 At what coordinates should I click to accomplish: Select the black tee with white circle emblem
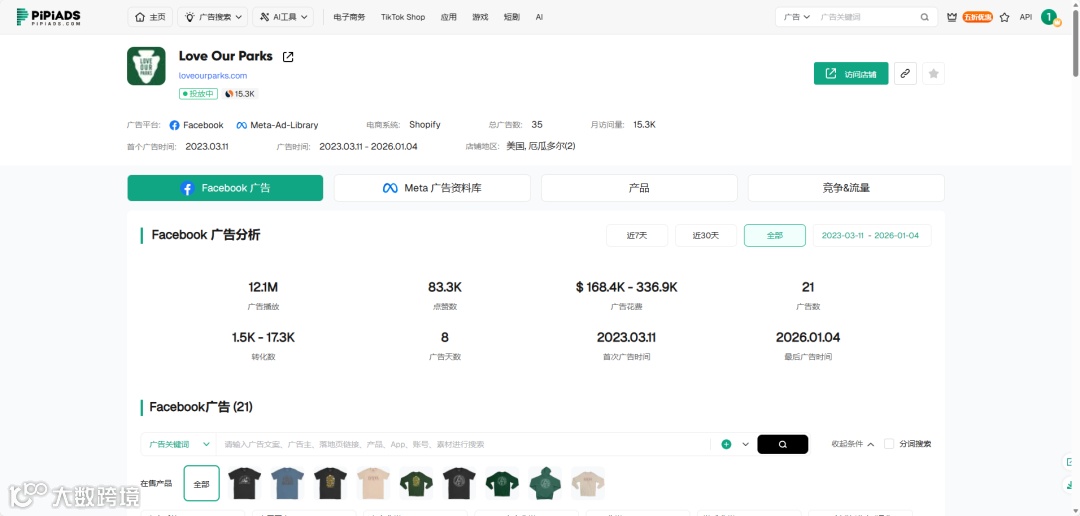(x=459, y=484)
